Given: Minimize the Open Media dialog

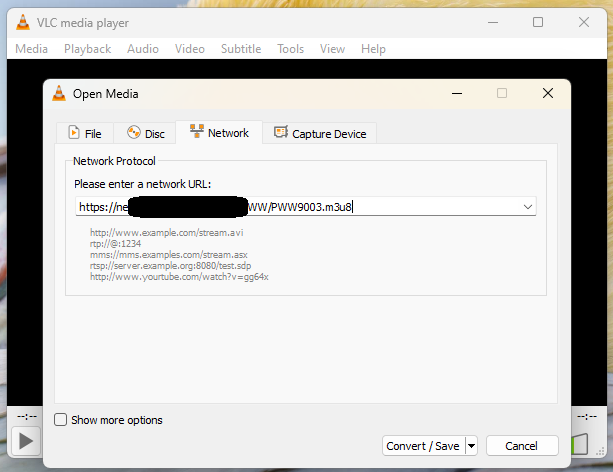Looking at the screenshot, I should (x=457, y=93).
